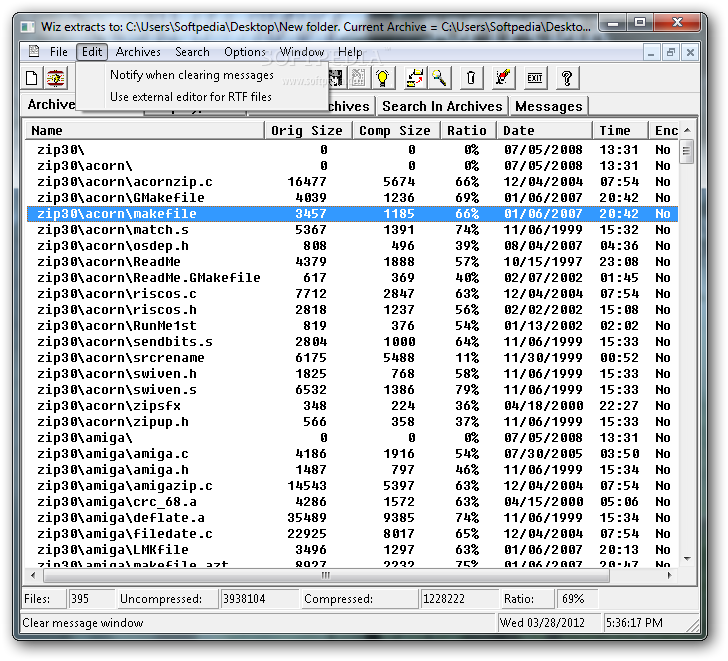Click the new blank document toolbar icon
This screenshot has width=728, height=661.
click(32, 78)
